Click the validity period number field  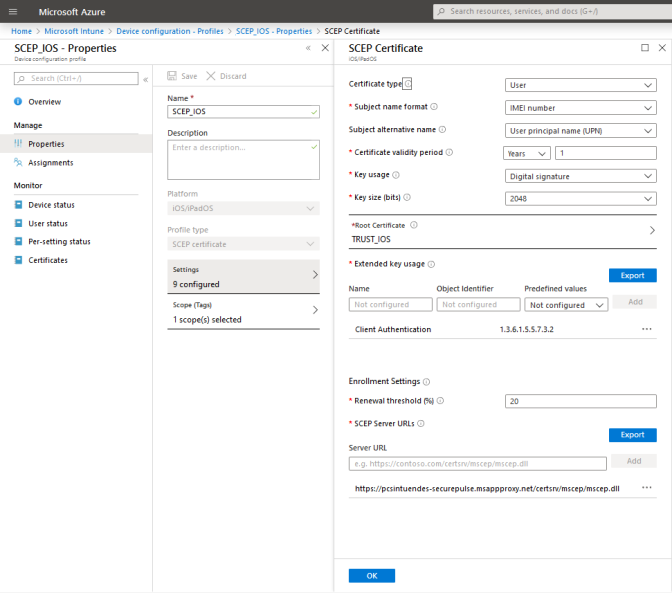[606, 153]
